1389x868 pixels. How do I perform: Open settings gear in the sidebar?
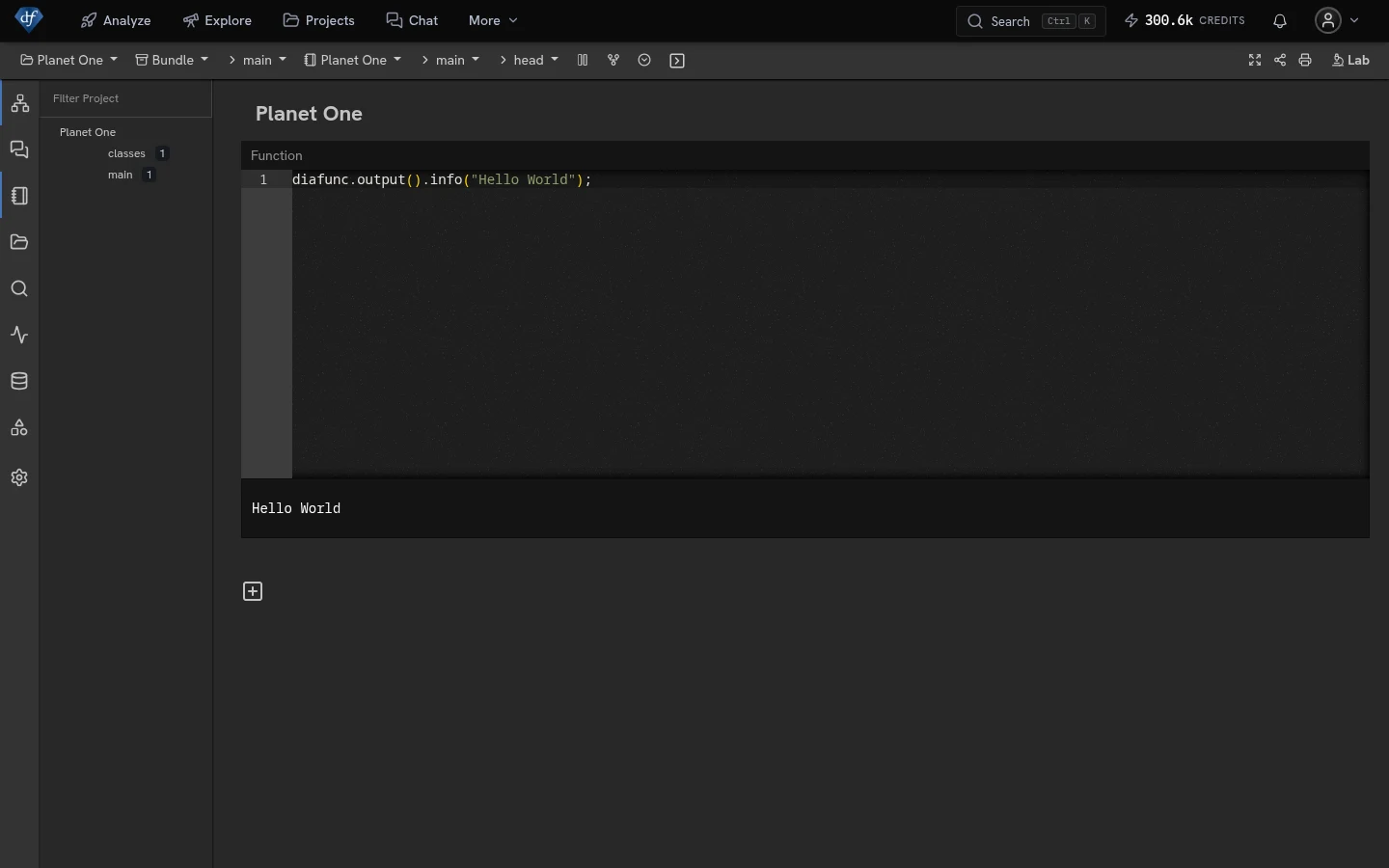[x=19, y=477]
